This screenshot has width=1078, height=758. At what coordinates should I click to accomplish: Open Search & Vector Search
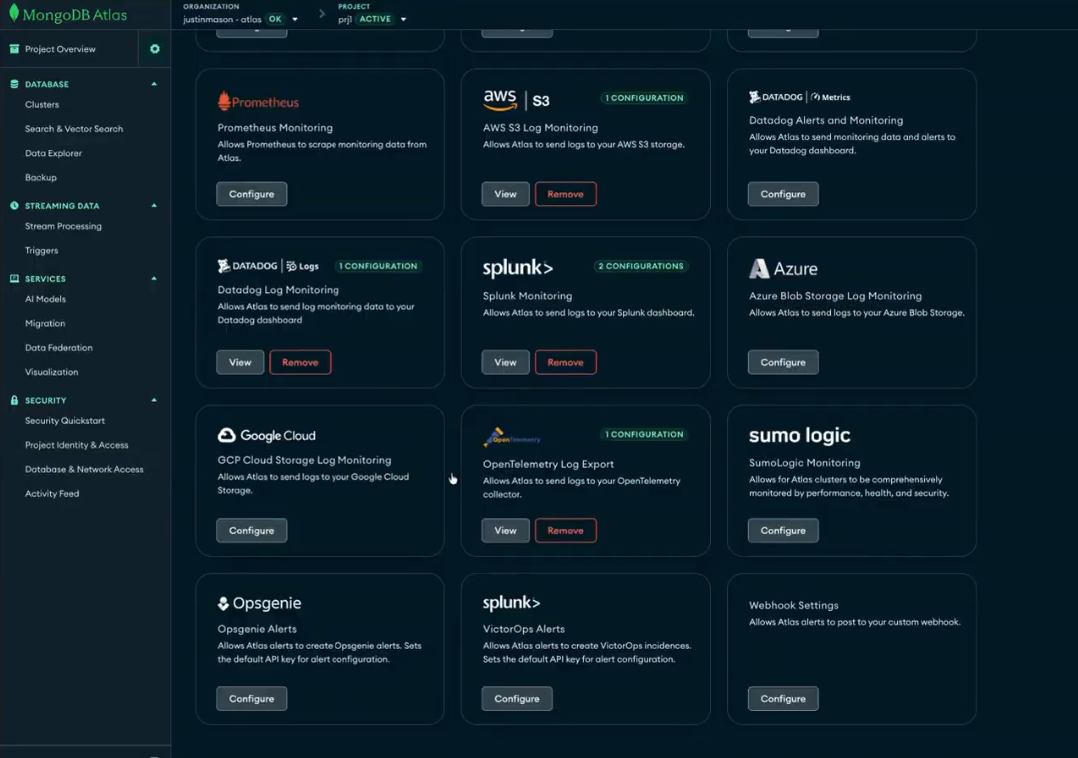point(74,129)
